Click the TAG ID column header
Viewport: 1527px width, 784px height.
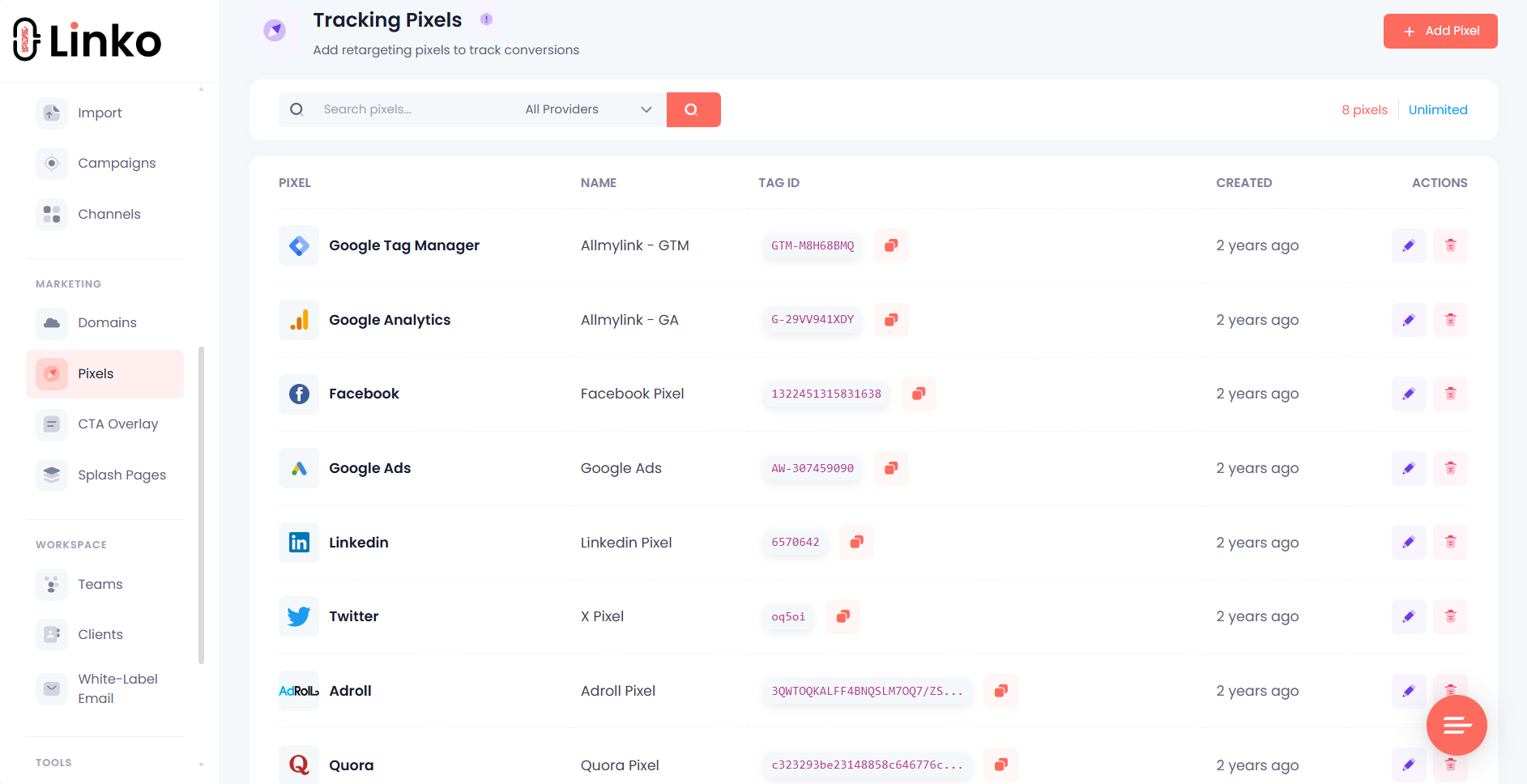(x=778, y=183)
